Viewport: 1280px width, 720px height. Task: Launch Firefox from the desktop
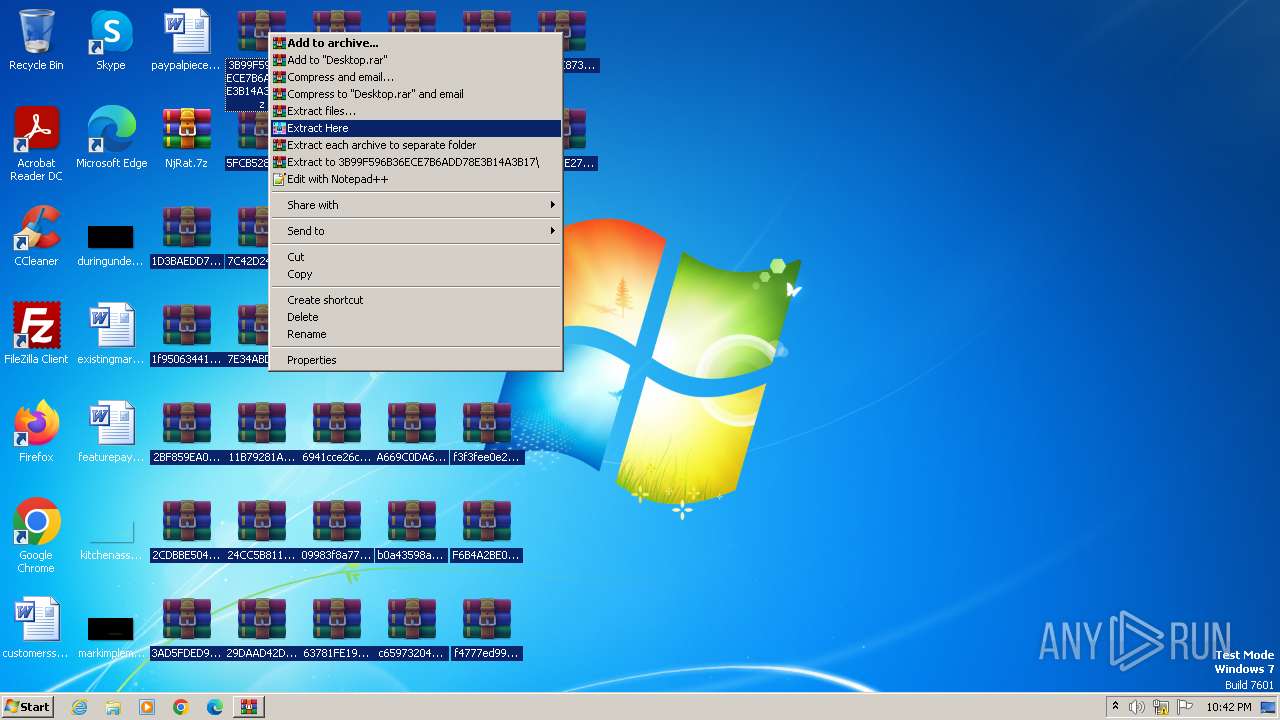pos(36,433)
